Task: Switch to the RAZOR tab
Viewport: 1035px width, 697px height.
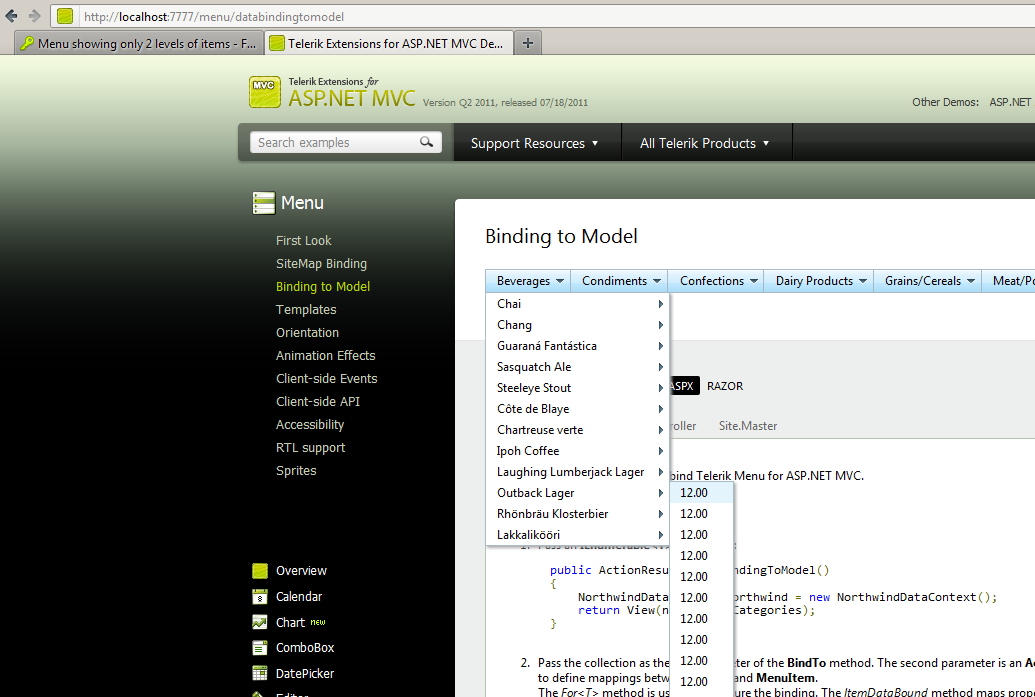Action: (725, 386)
